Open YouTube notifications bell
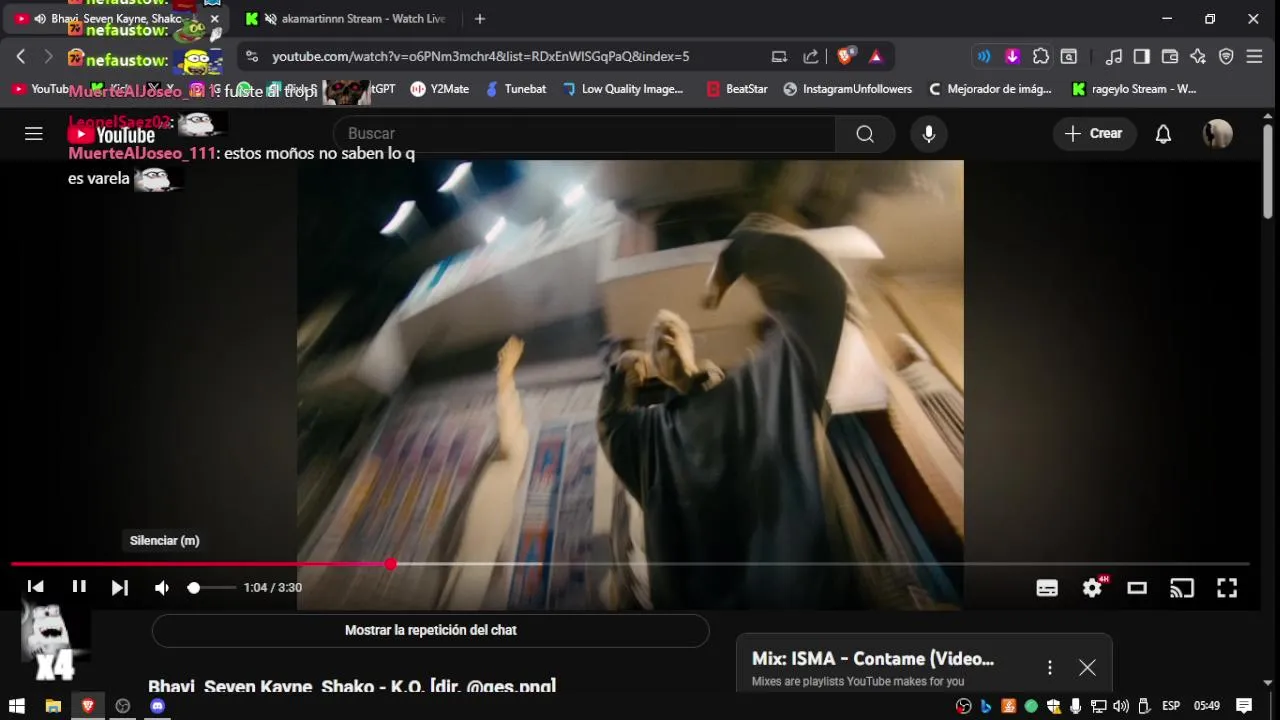Screen dimensions: 1280x720 tap(1163, 134)
